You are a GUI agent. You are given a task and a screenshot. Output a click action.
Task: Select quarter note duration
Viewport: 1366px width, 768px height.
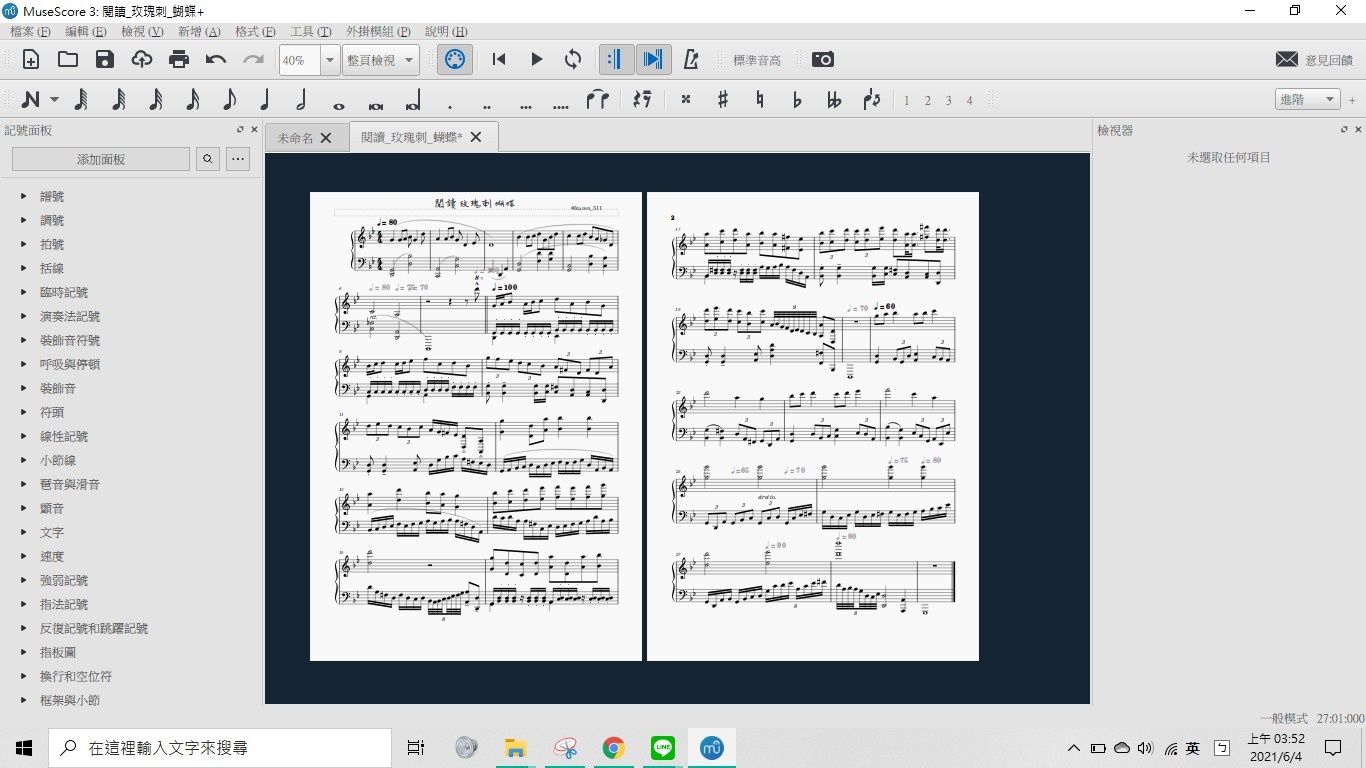click(x=265, y=100)
